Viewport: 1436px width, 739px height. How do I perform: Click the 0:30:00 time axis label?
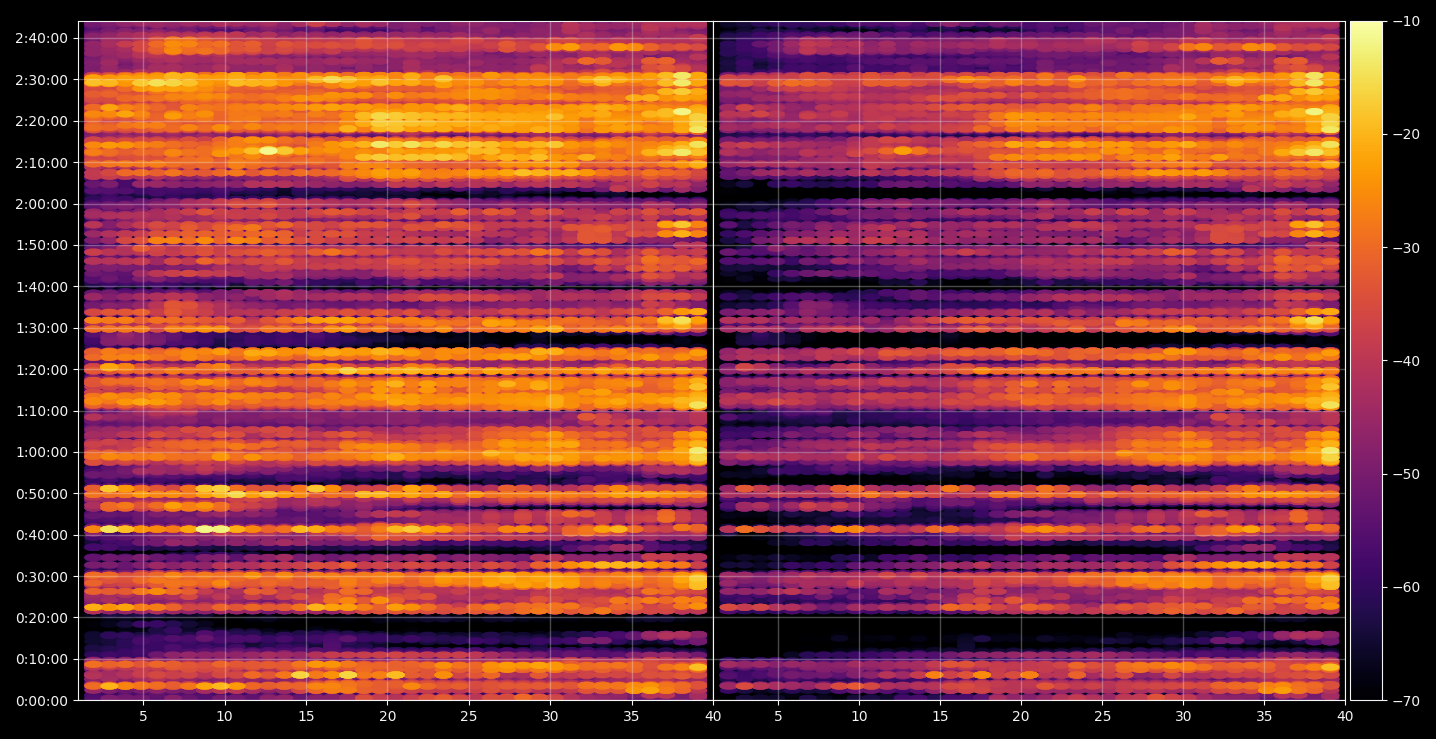[43, 576]
